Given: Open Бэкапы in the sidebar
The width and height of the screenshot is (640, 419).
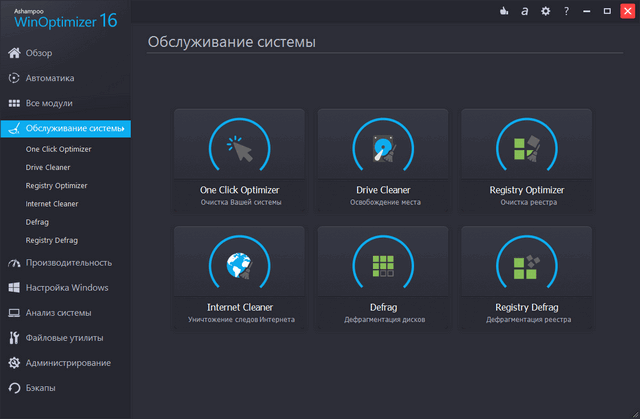Looking at the screenshot, I should [41, 387].
